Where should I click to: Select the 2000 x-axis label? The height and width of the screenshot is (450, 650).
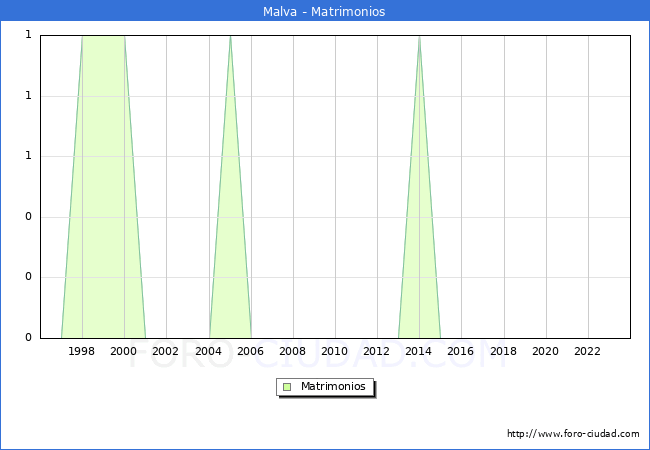(124, 351)
